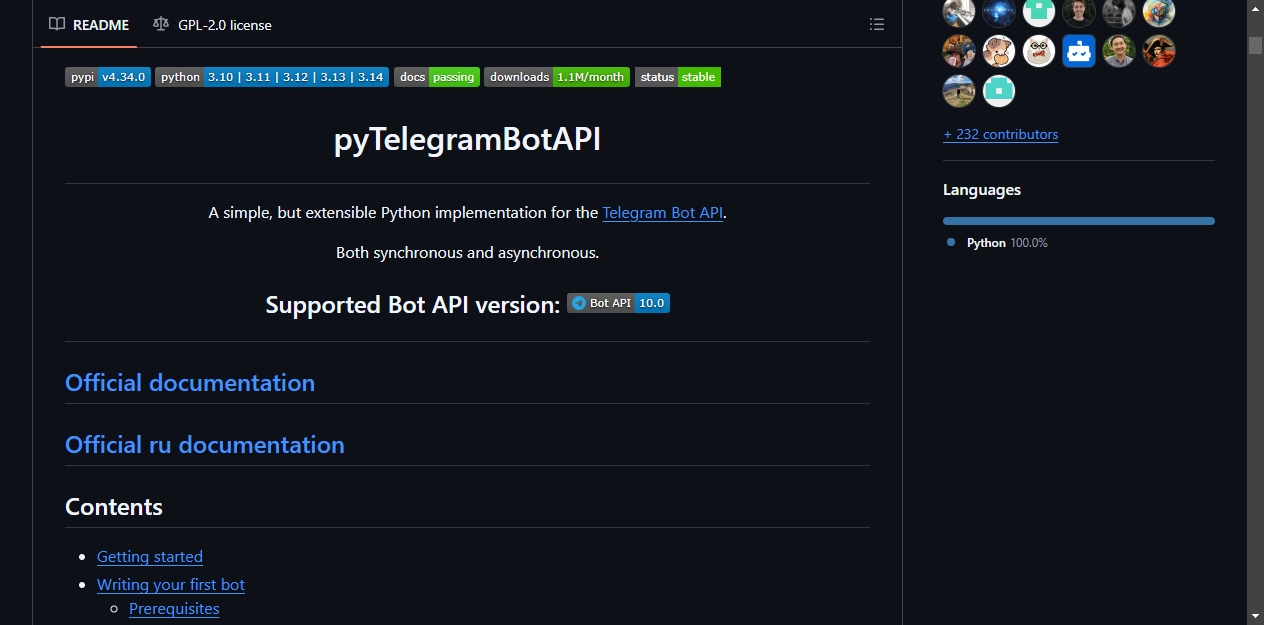Open the colorful cube artwork avatar

(1159, 12)
